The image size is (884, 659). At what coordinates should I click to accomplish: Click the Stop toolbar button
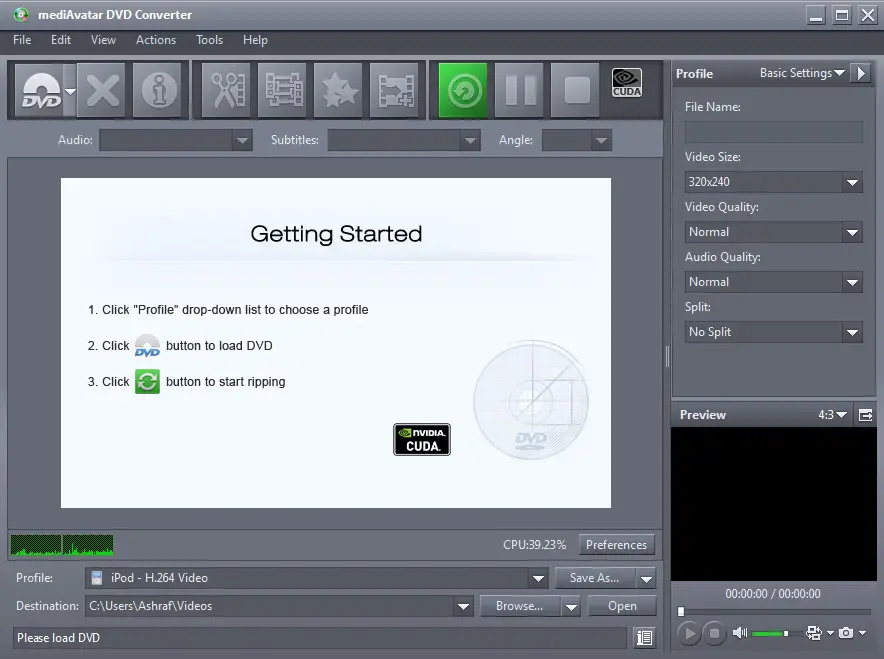pyautogui.click(x=575, y=90)
